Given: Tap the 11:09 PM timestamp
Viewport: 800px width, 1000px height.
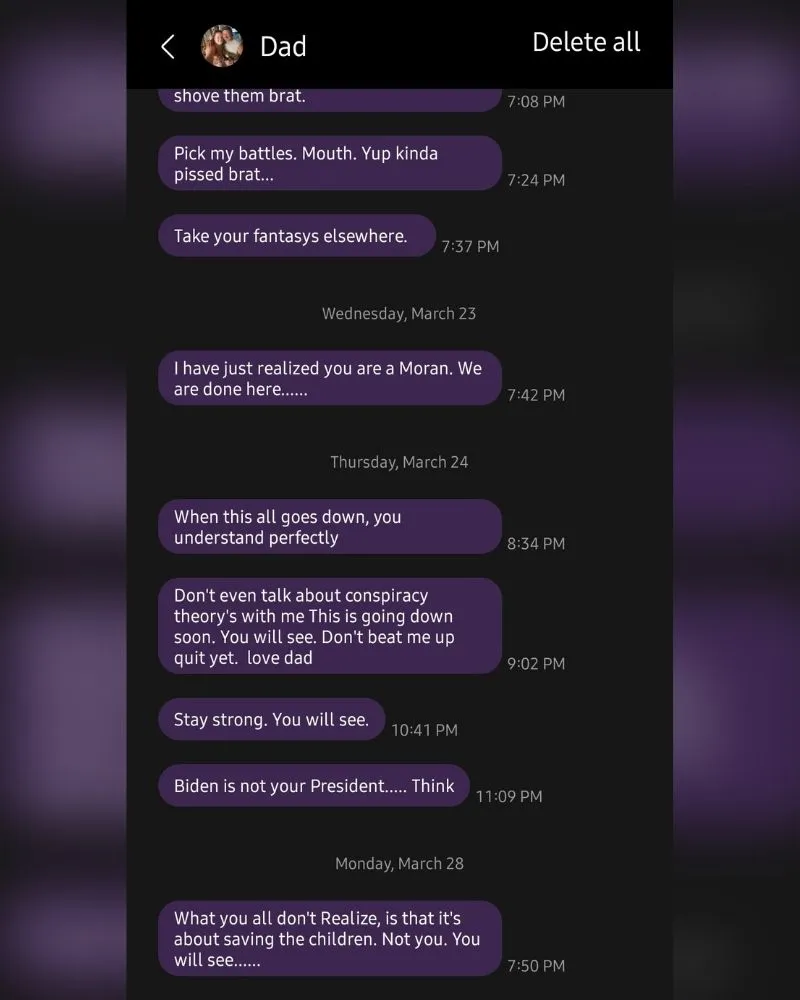Looking at the screenshot, I should [x=509, y=797].
